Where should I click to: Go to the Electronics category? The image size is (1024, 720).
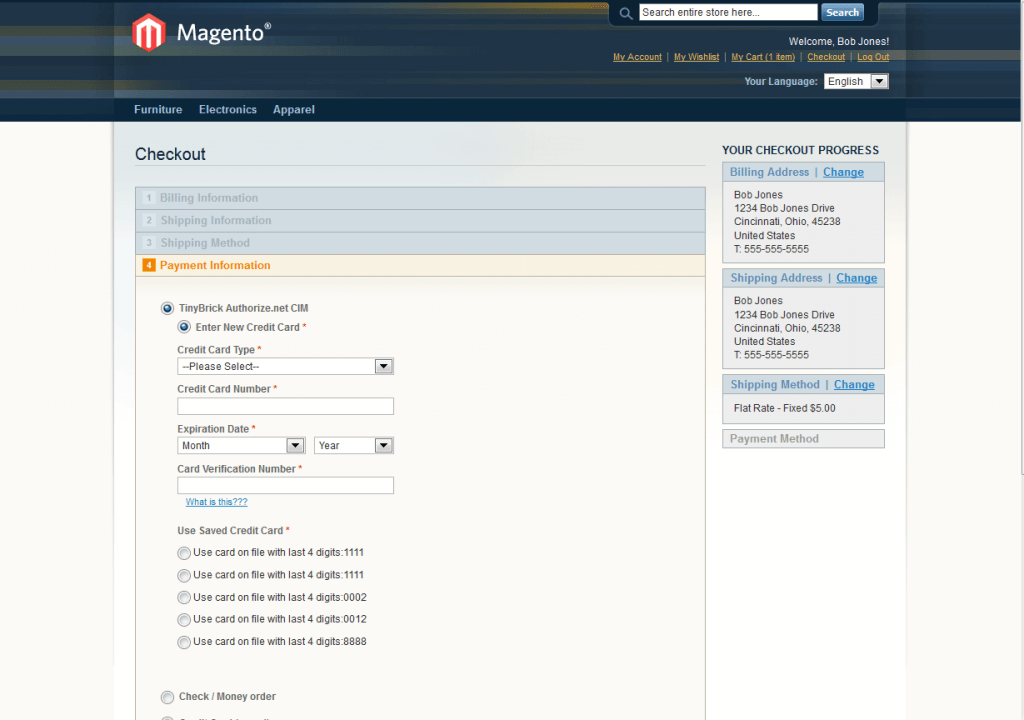click(x=227, y=110)
